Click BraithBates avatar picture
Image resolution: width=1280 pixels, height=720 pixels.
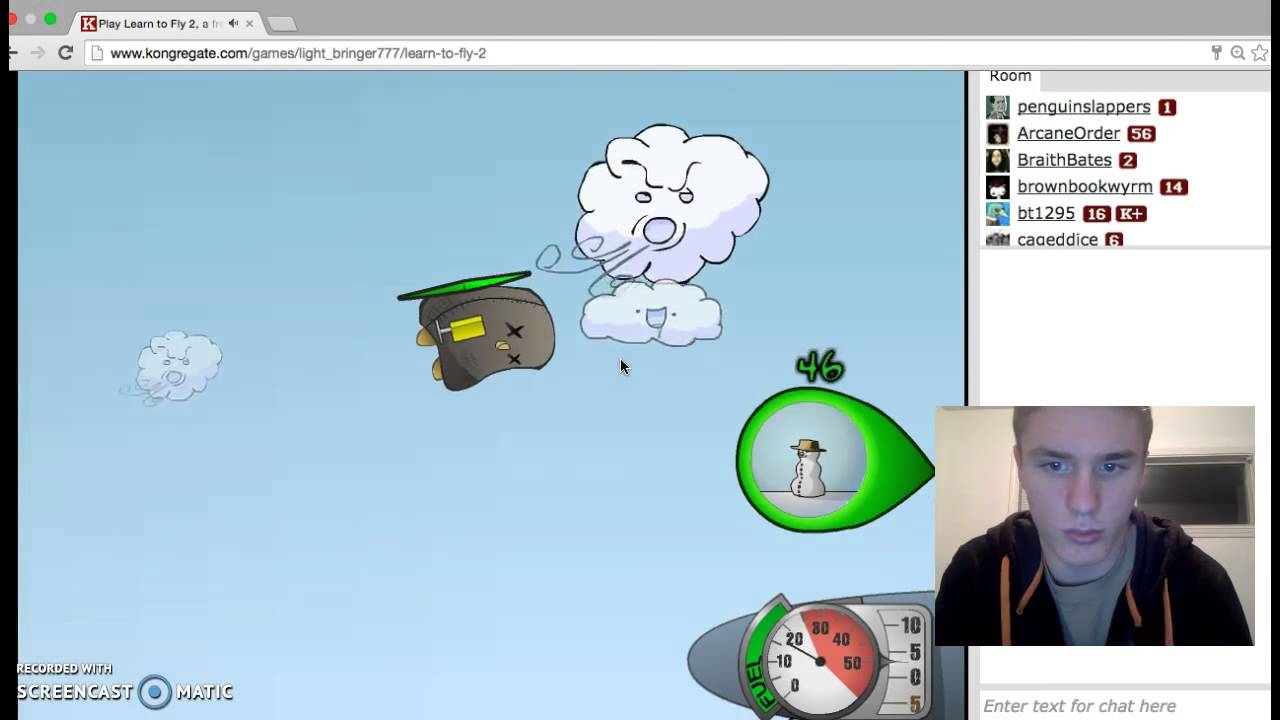click(998, 160)
